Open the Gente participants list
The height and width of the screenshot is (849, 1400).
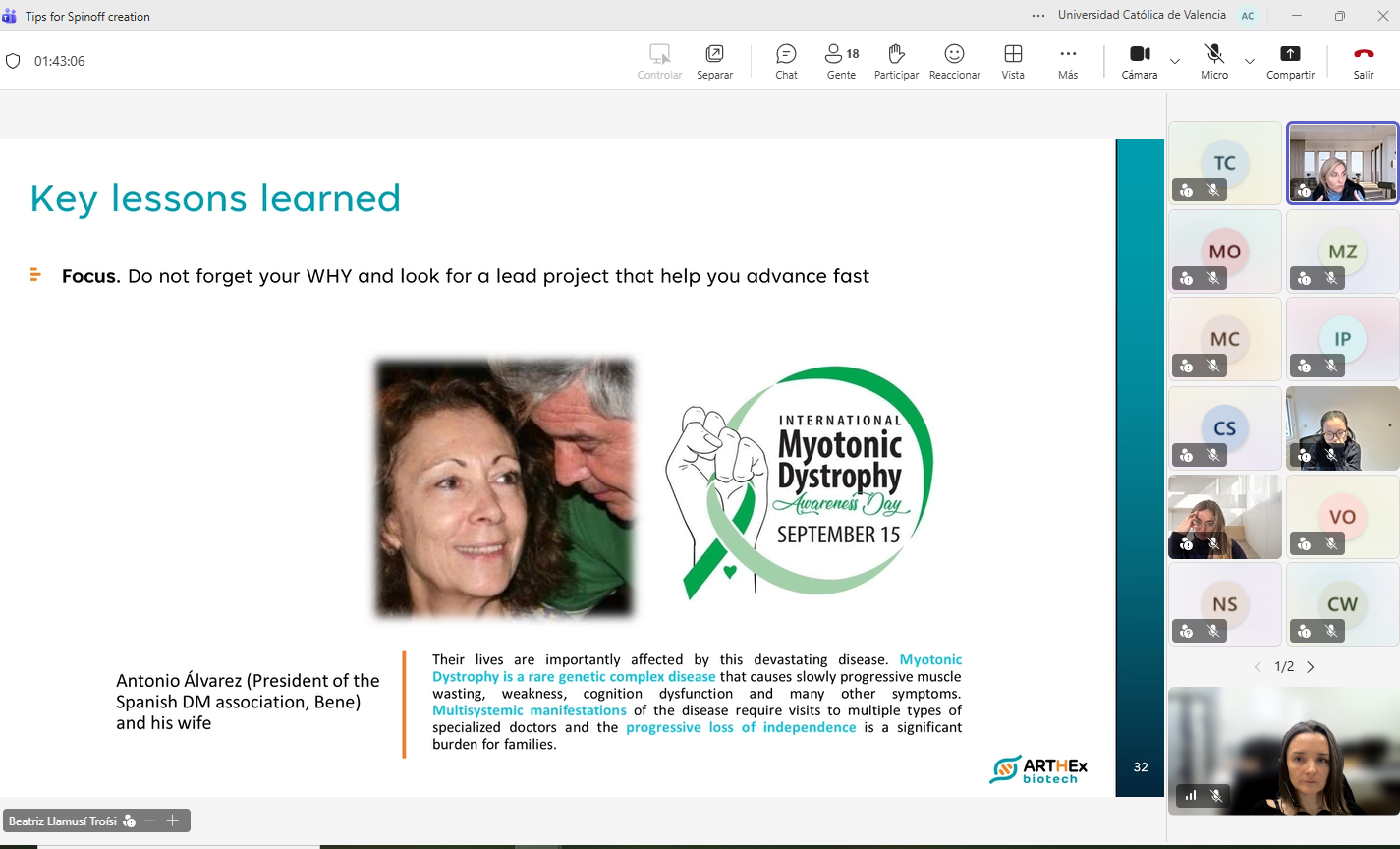click(841, 61)
